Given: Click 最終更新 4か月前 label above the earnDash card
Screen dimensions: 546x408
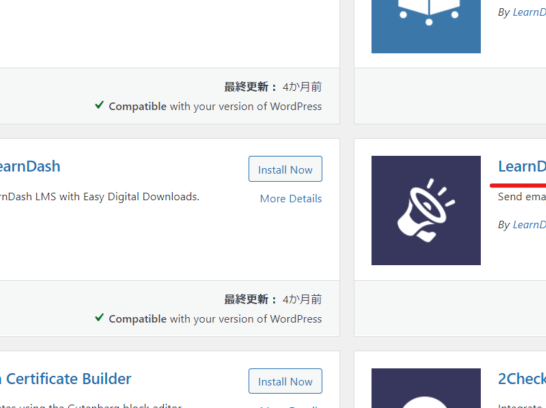Looking at the screenshot, I should click(273, 87).
